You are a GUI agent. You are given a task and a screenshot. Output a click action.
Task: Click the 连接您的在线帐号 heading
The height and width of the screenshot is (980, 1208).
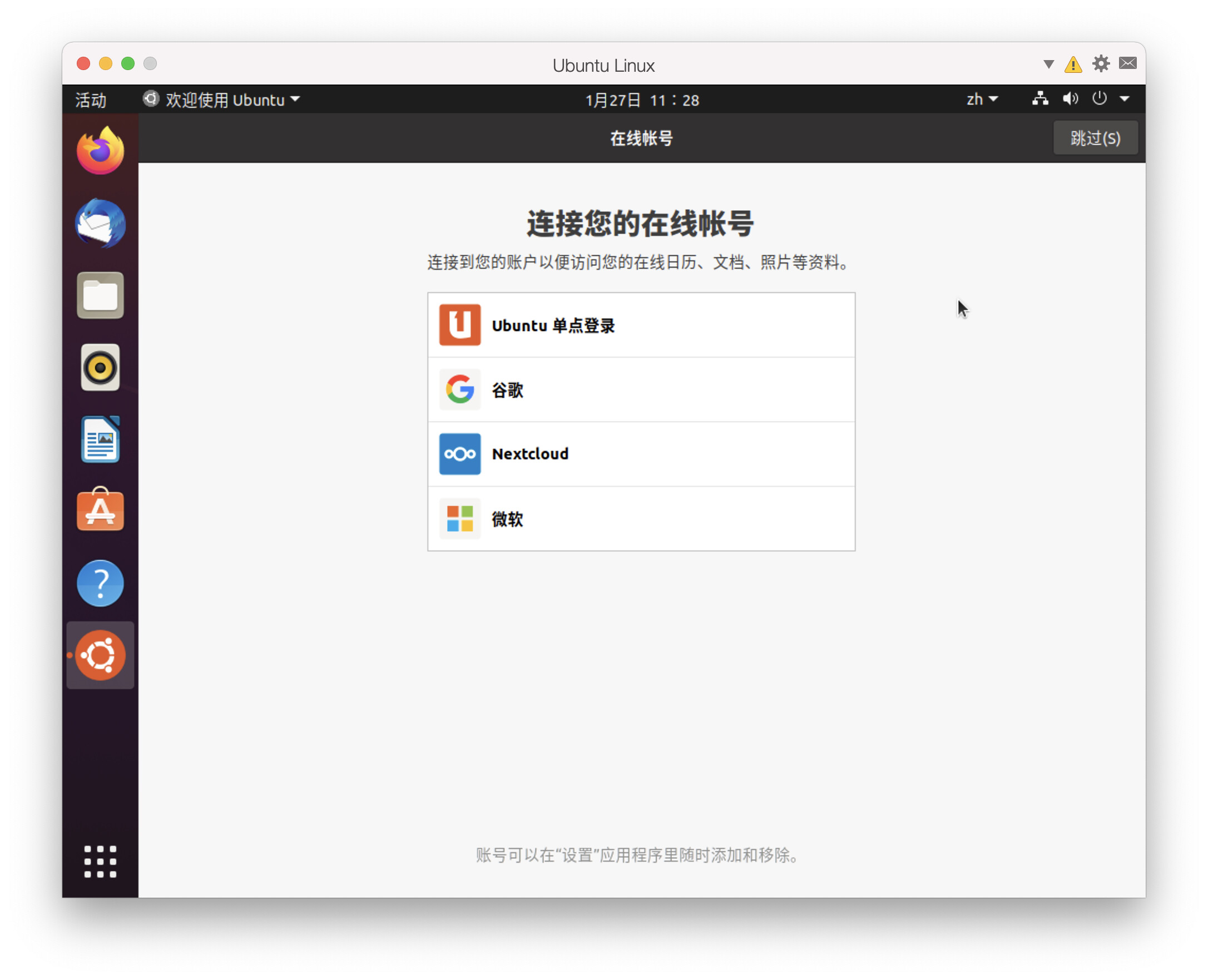(x=640, y=224)
